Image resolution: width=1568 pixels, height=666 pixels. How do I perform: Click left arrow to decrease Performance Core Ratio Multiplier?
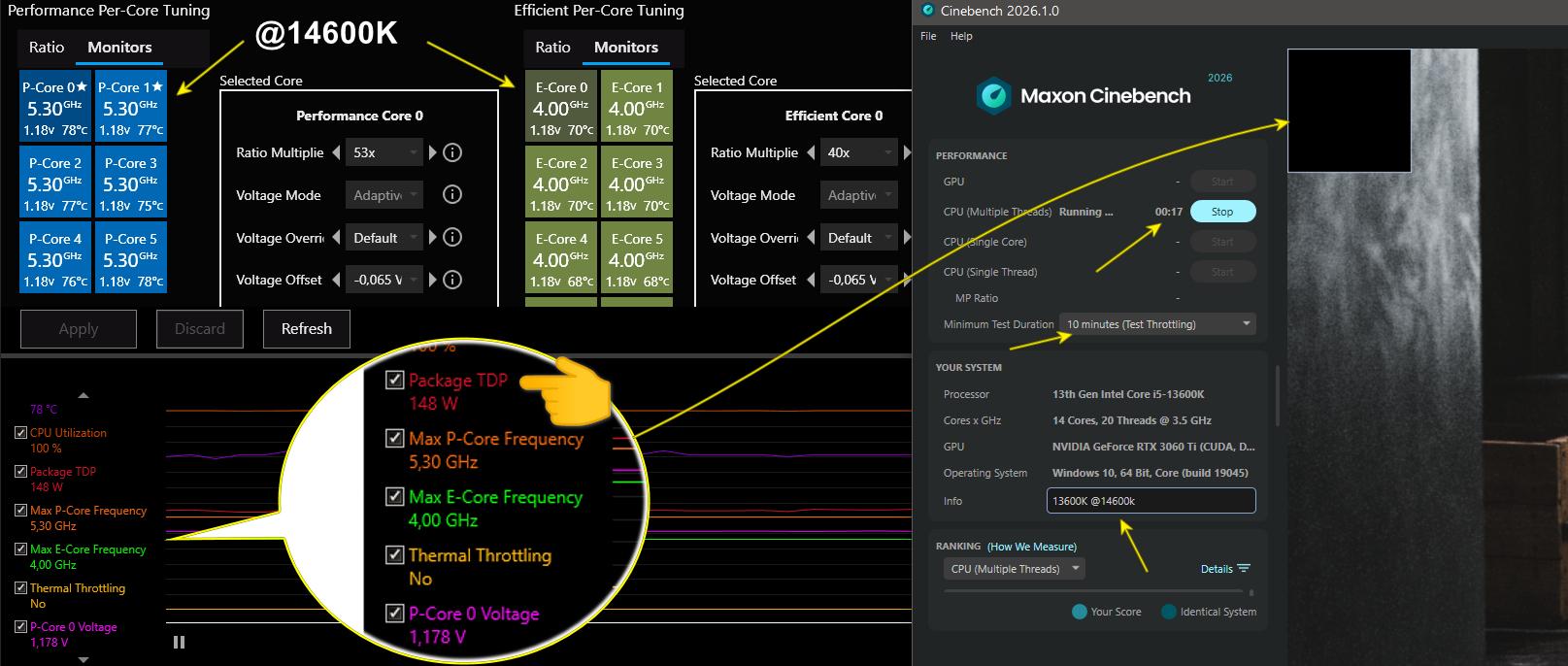pos(336,152)
